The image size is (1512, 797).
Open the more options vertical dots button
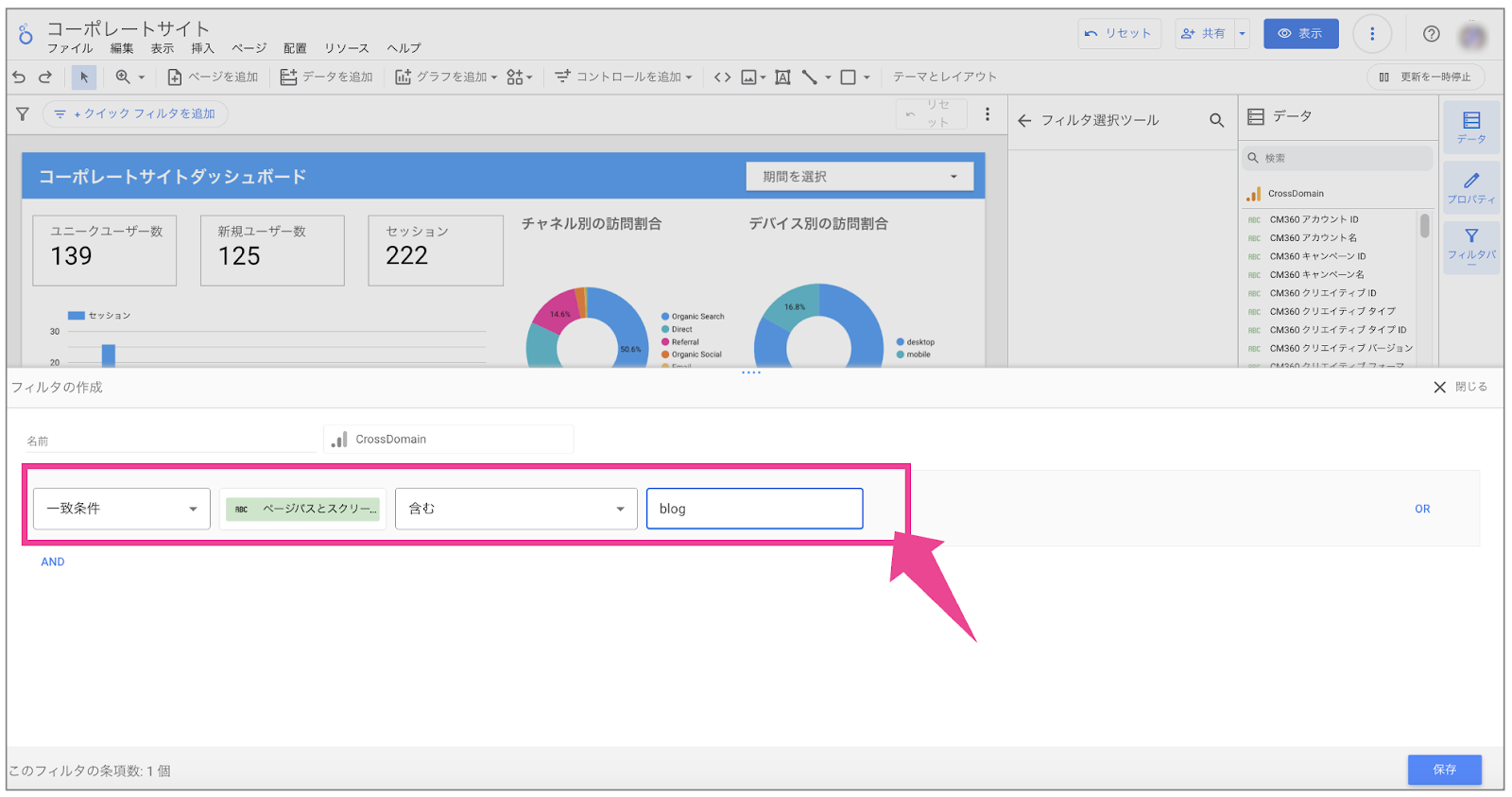pos(1372,34)
